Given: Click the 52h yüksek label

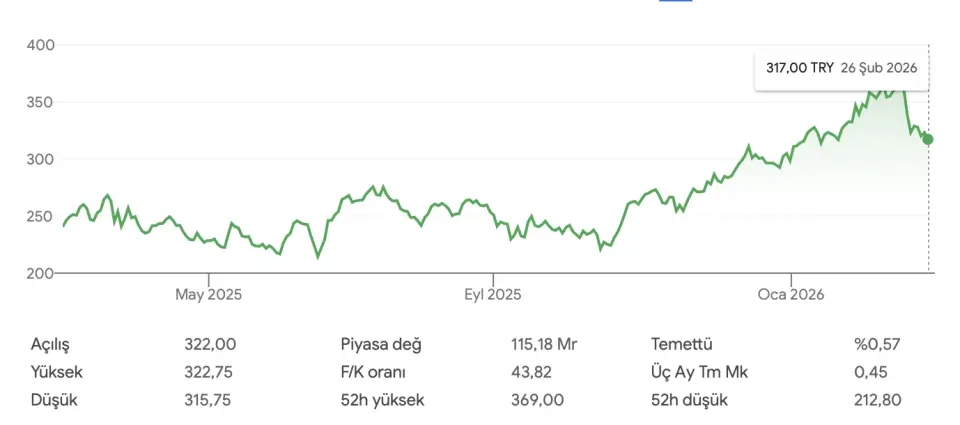Looking at the screenshot, I should [x=383, y=400].
